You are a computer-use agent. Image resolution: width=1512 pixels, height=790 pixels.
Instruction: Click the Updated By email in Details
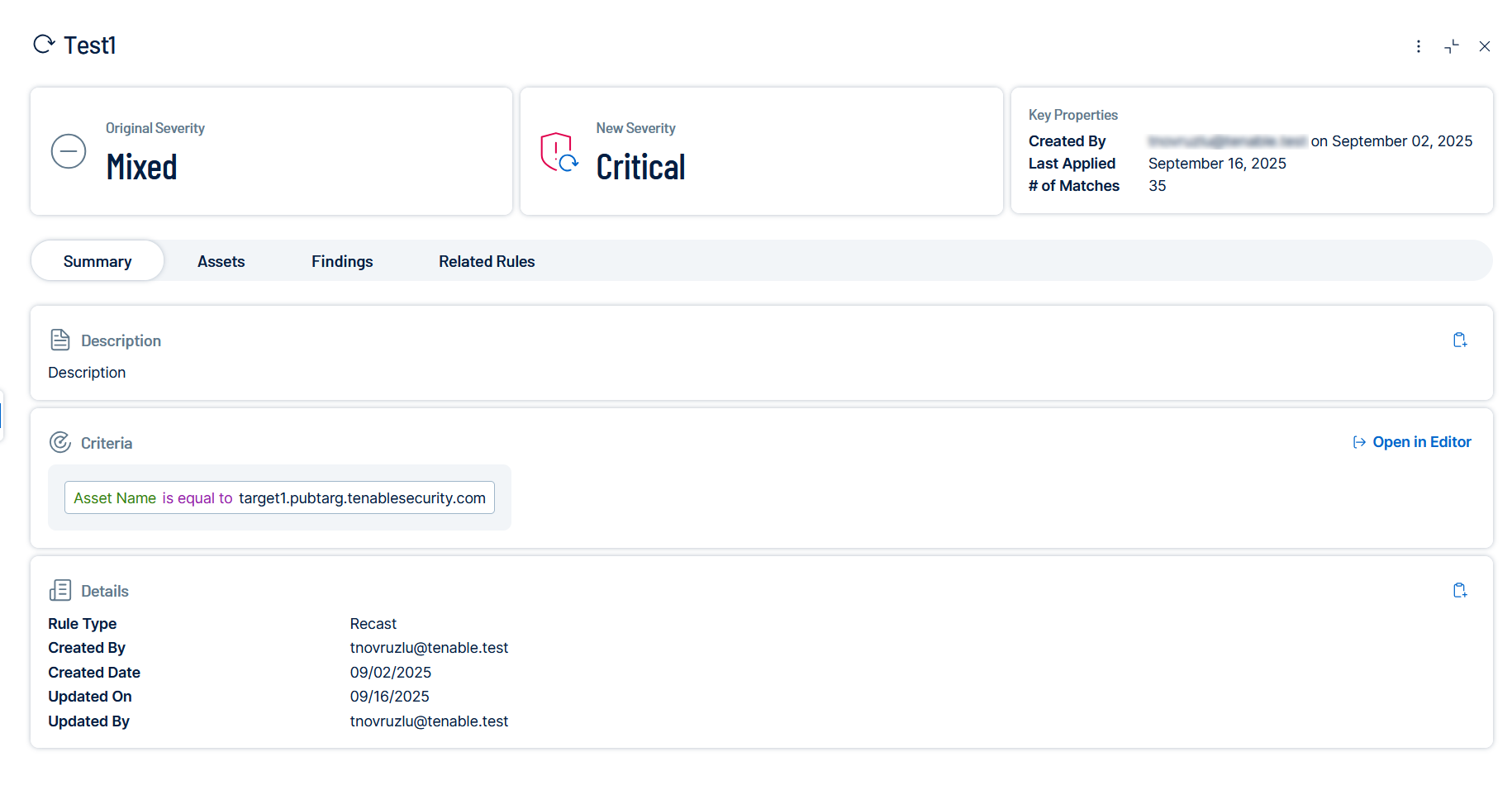(x=429, y=721)
